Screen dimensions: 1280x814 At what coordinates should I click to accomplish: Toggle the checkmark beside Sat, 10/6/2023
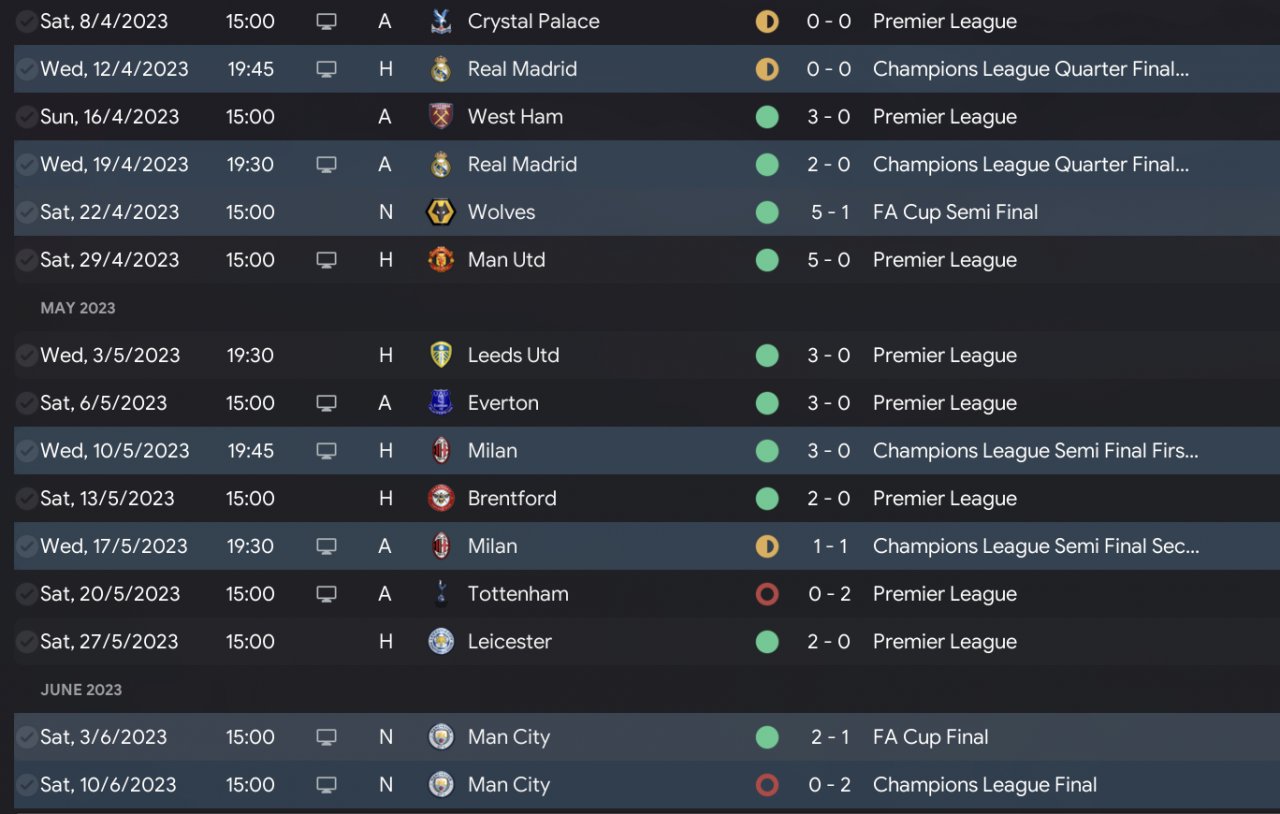point(26,785)
